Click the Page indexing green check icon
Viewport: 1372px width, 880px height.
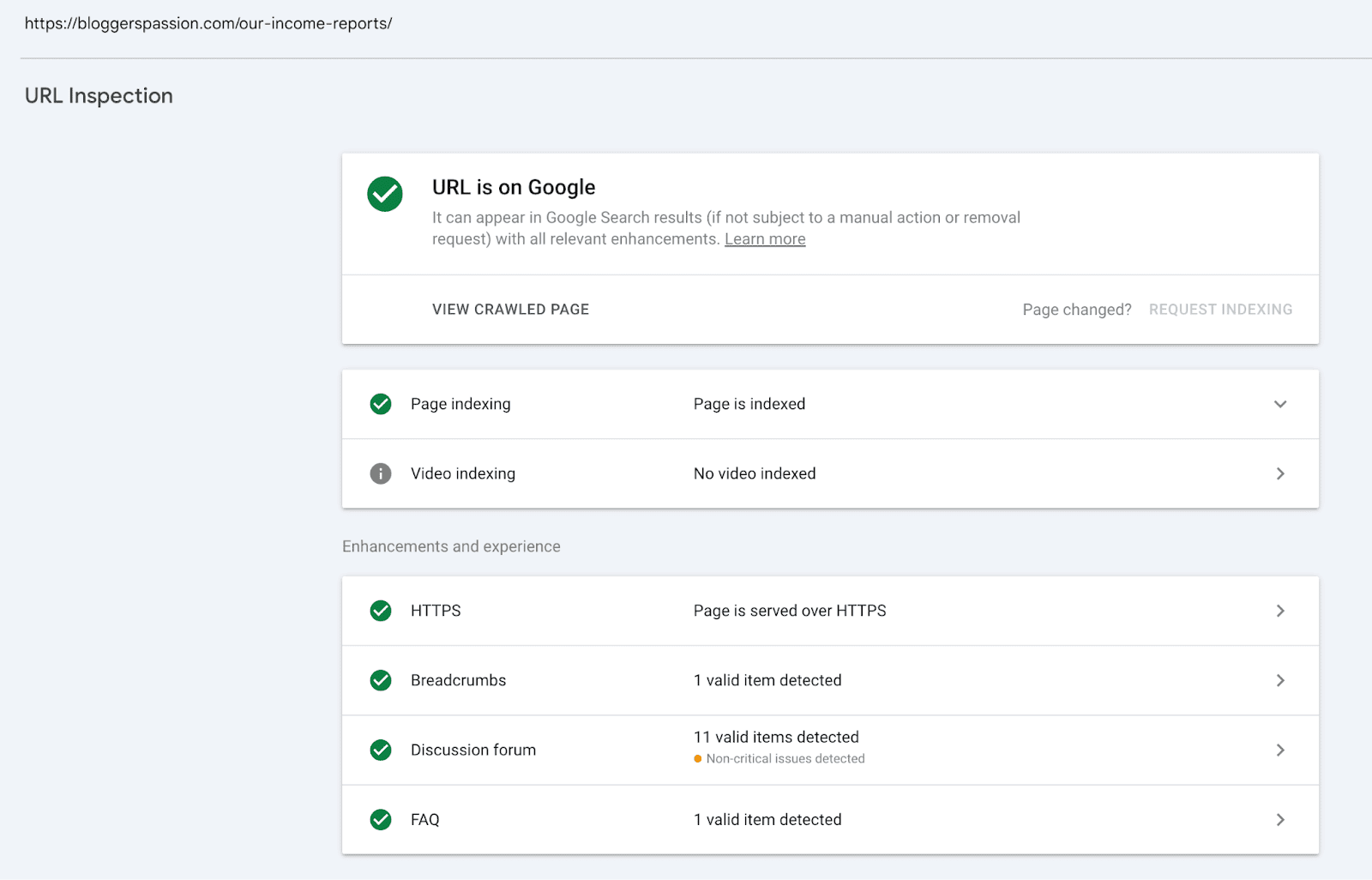tap(380, 403)
